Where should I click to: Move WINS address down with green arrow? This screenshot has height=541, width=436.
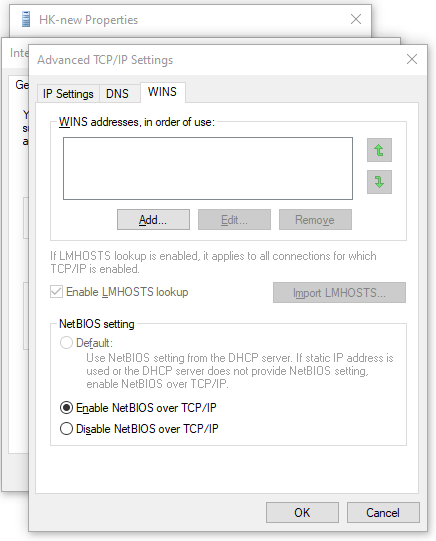pyautogui.click(x=379, y=182)
